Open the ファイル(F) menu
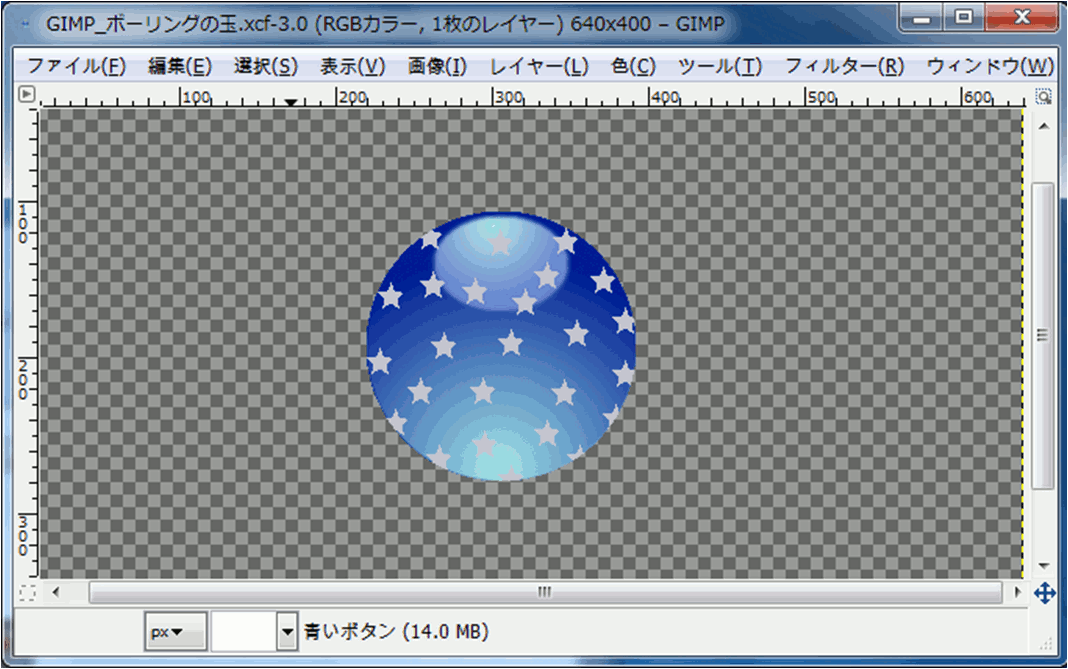1068x669 pixels. click(x=76, y=67)
